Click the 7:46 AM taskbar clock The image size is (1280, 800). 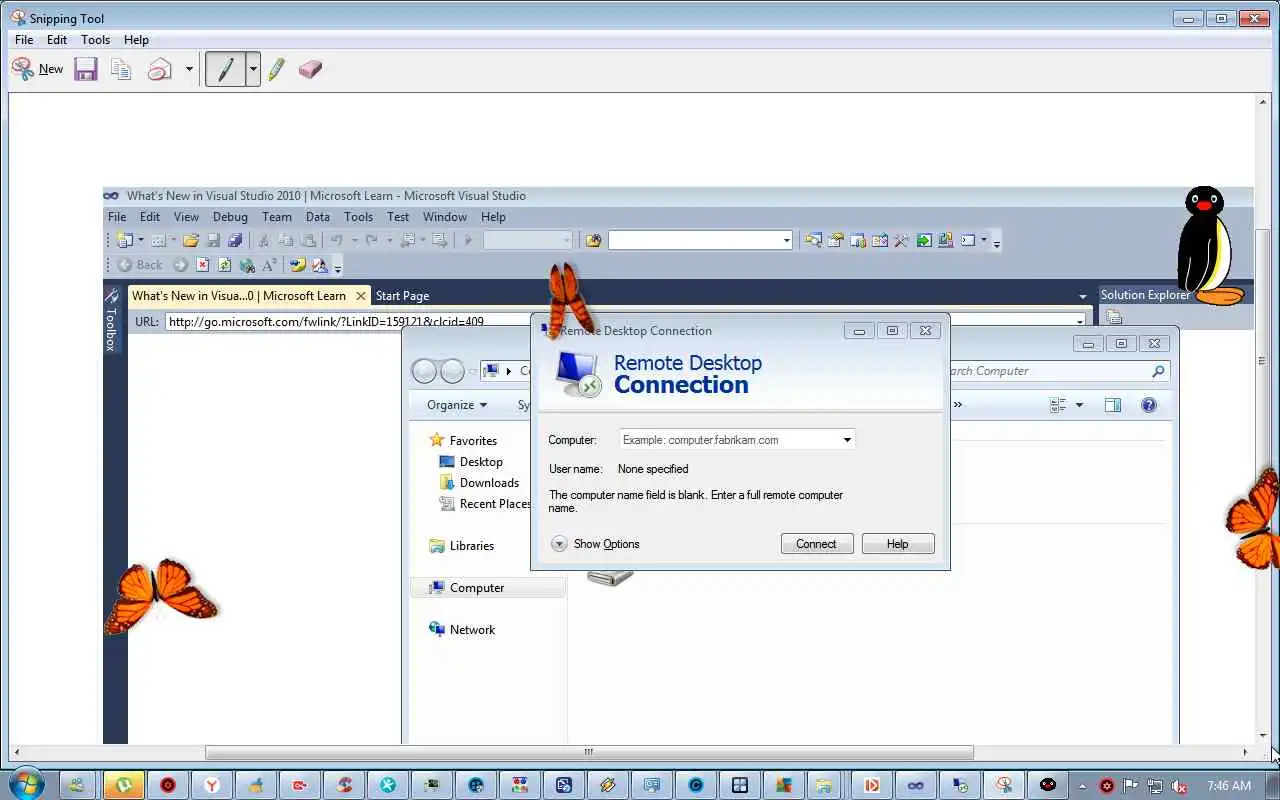tap(1229, 785)
